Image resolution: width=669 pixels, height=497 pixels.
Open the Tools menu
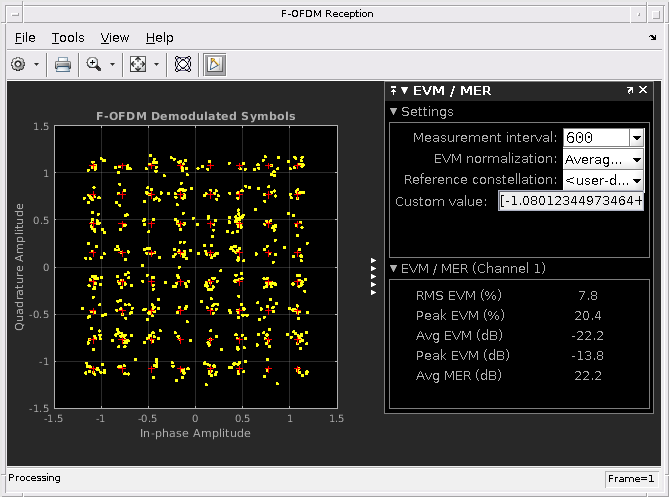pos(68,38)
